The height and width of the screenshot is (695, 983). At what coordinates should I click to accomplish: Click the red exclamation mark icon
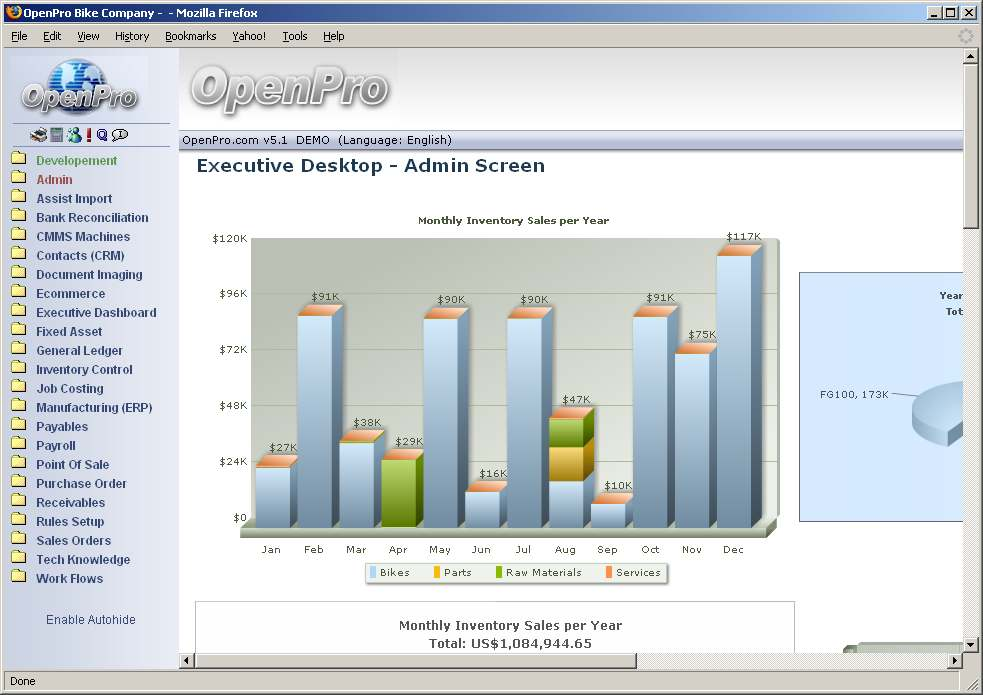89,135
